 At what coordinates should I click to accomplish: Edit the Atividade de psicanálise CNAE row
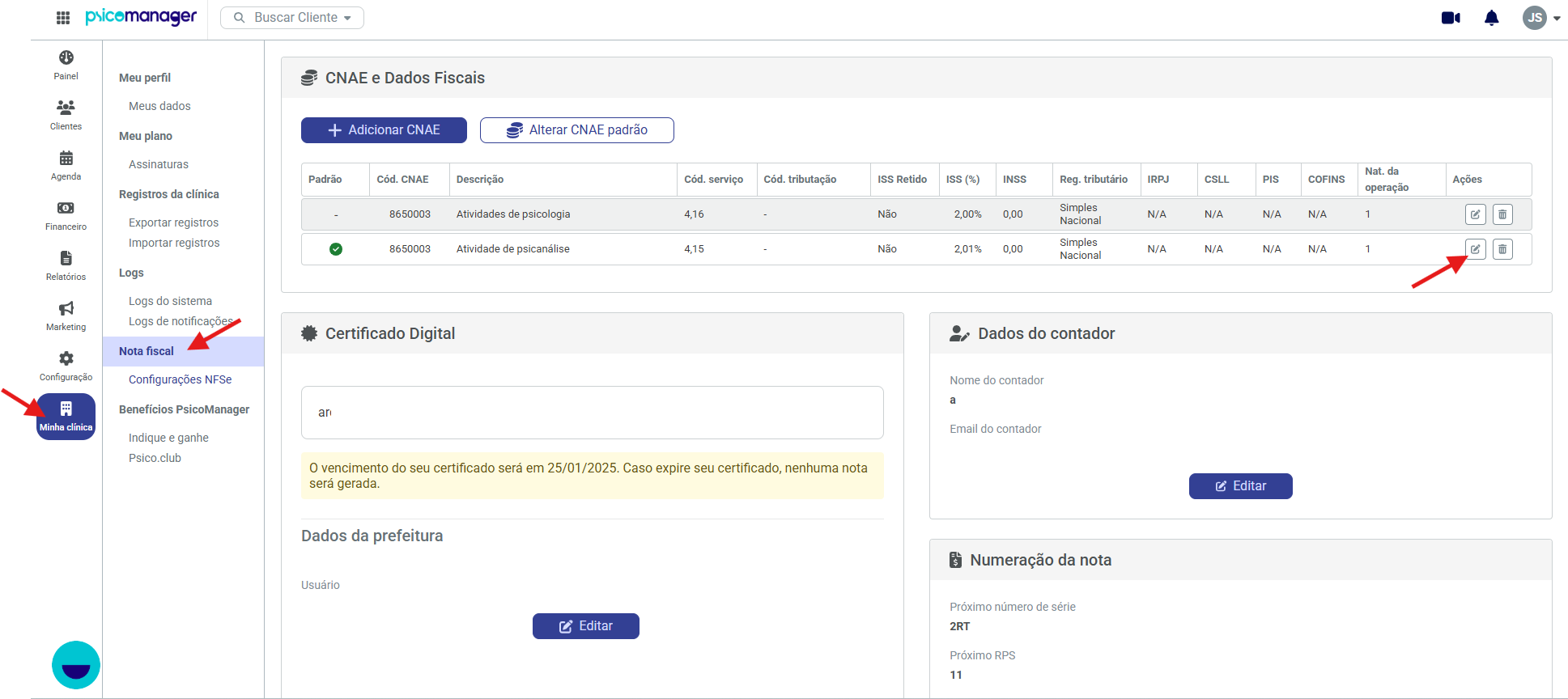(1476, 249)
